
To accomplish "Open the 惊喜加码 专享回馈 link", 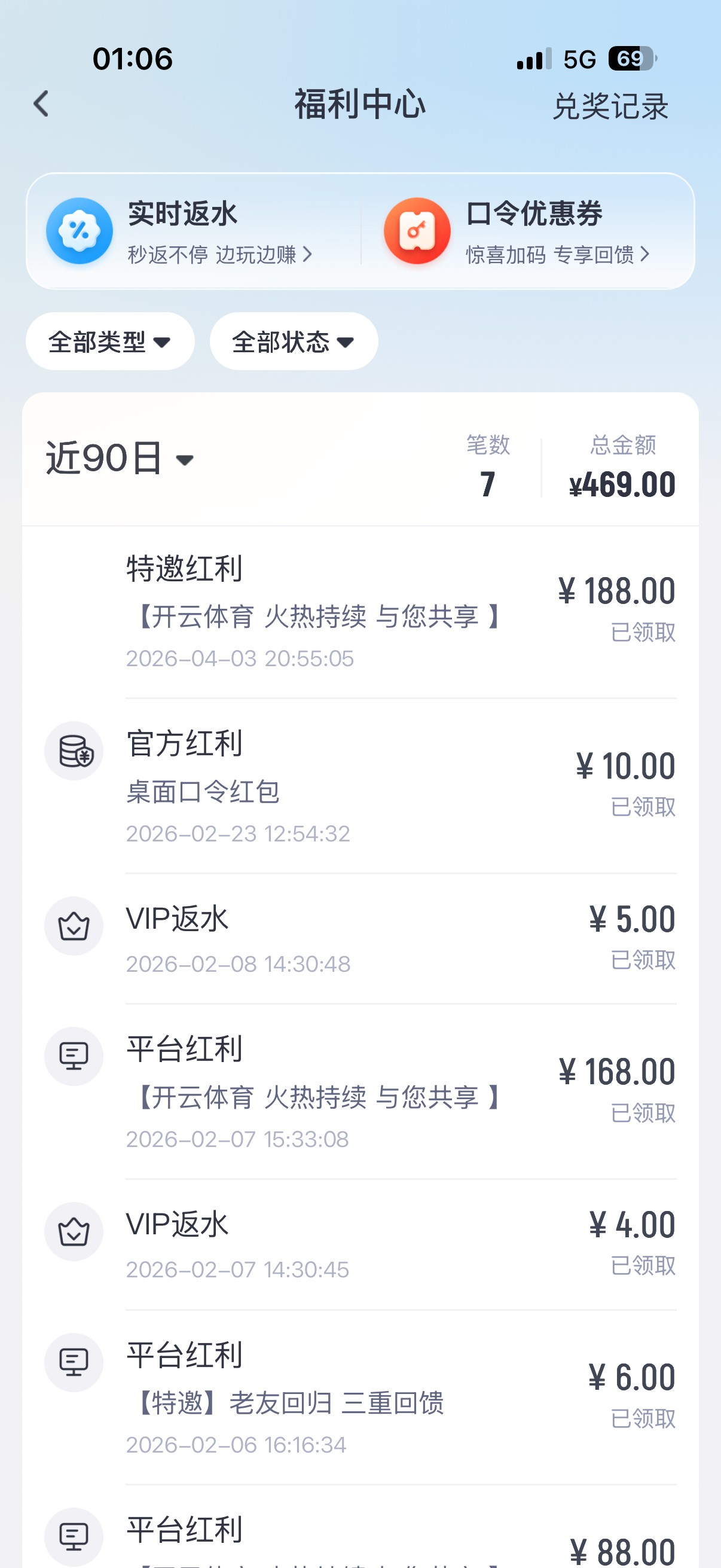I will (x=558, y=254).
